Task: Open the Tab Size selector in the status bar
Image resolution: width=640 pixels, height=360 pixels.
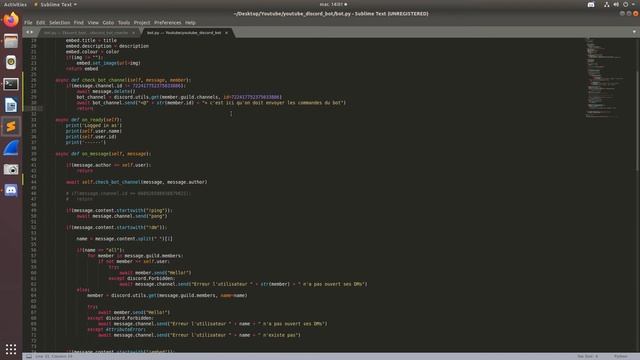Action: pyautogui.click(x=587, y=356)
